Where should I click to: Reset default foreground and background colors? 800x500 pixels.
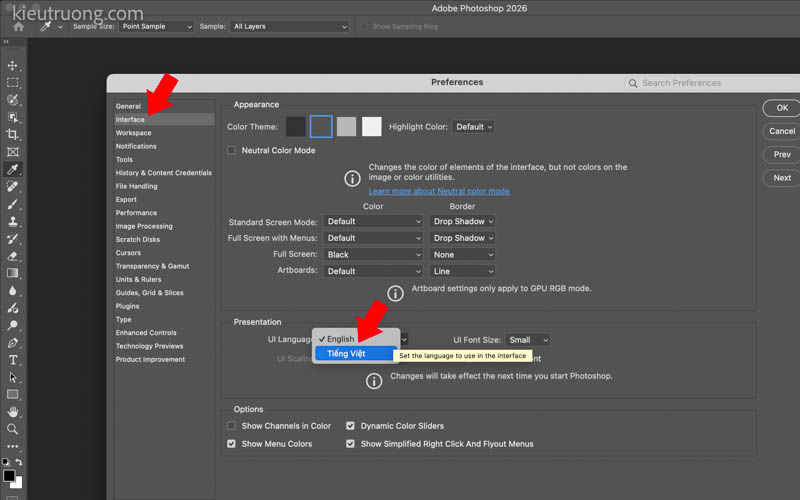6,462
